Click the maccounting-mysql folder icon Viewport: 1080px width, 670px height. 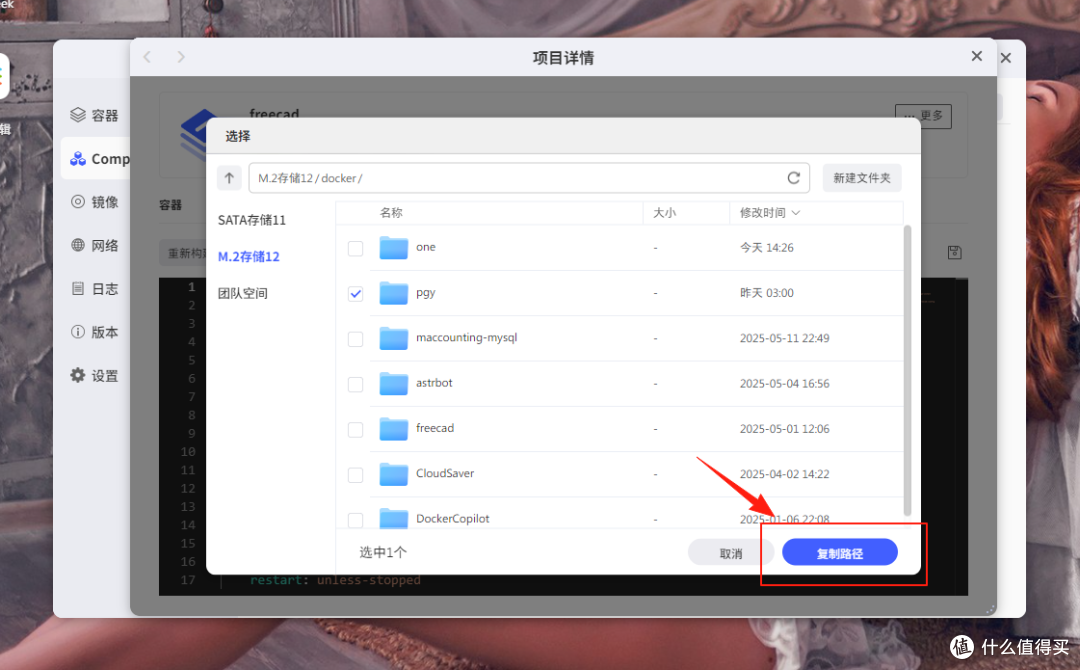click(393, 338)
